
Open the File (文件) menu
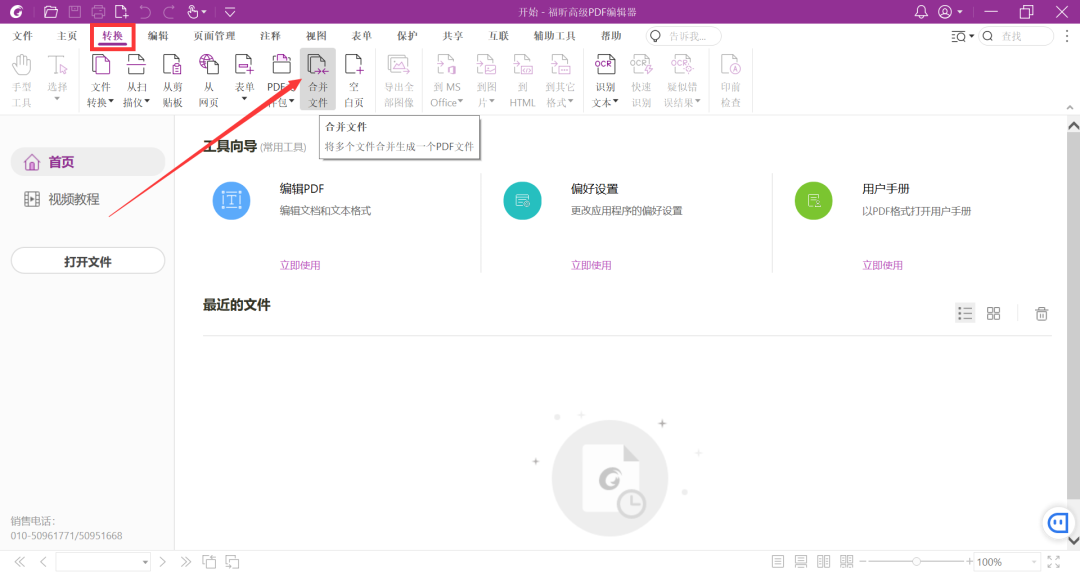point(23,36)
